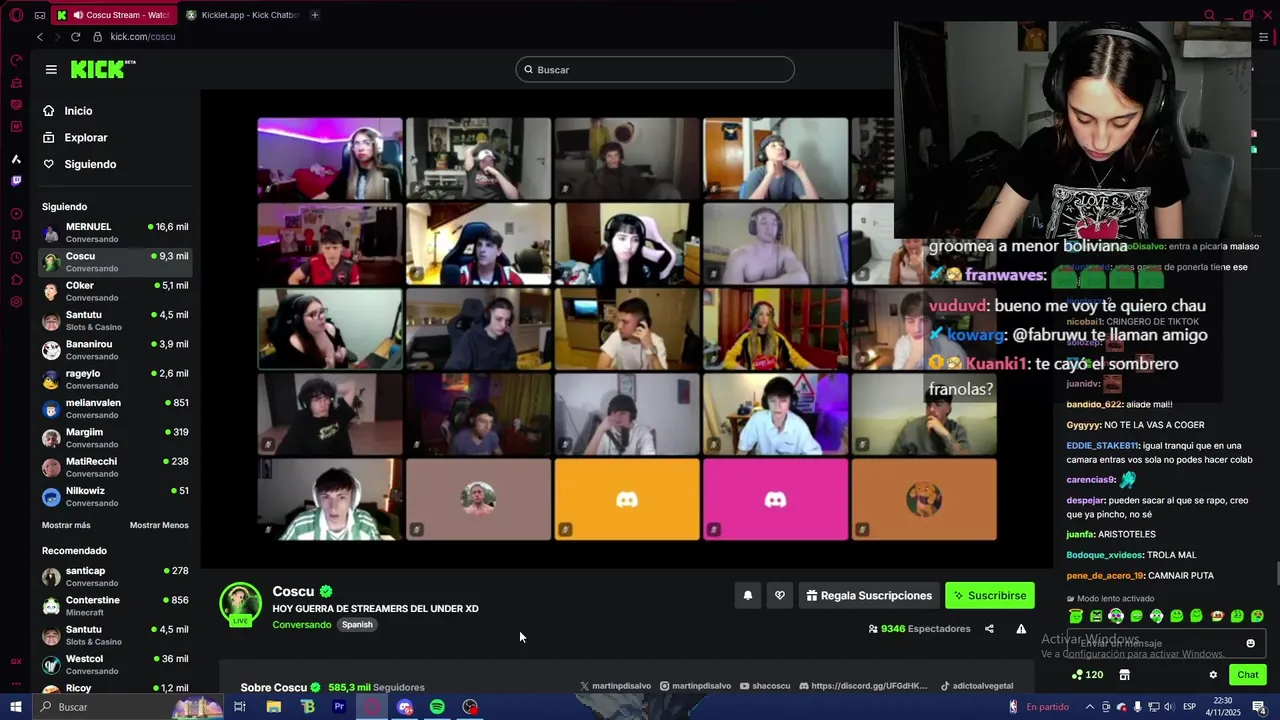The height and width of the screenshot is (720, 1280).
Task: Expand list with Mostrar más
Action: click(x=66, y=525)
